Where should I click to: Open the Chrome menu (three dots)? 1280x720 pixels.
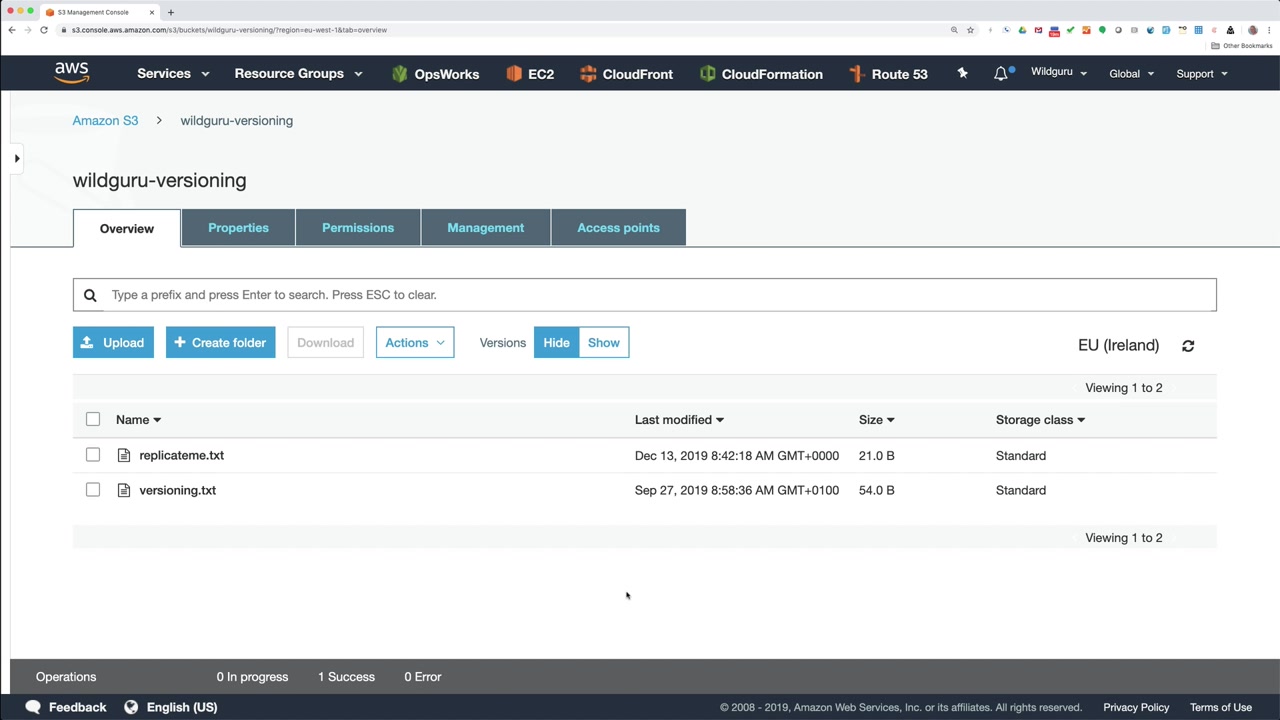[1269, 30]
